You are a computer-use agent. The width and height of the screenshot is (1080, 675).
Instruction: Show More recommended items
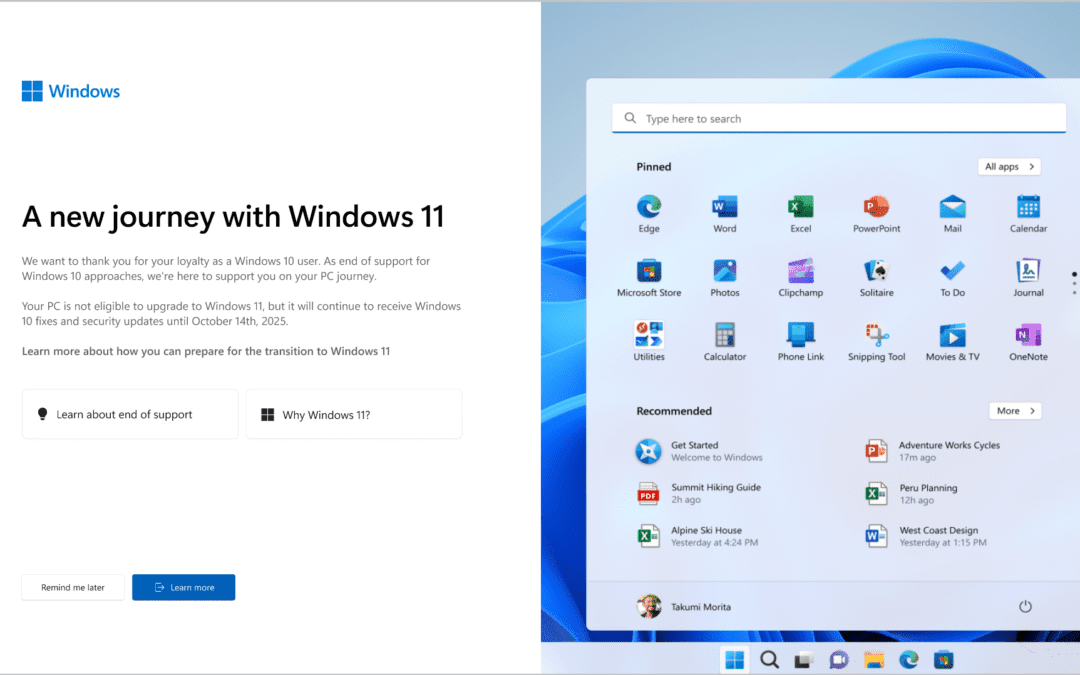pyautogui.click(x=1015, y=411)
